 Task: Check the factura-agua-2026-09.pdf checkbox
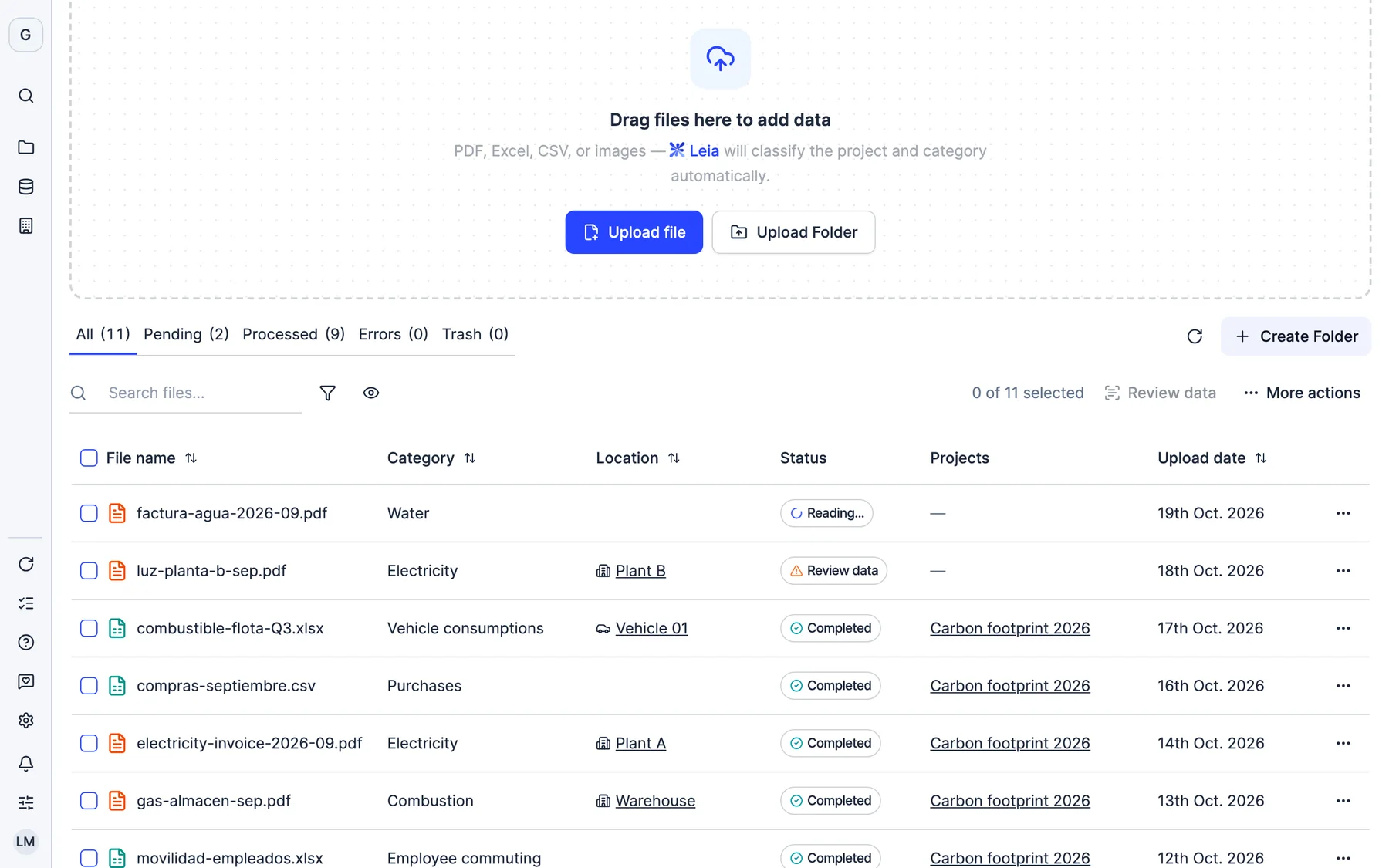(89, 513)
